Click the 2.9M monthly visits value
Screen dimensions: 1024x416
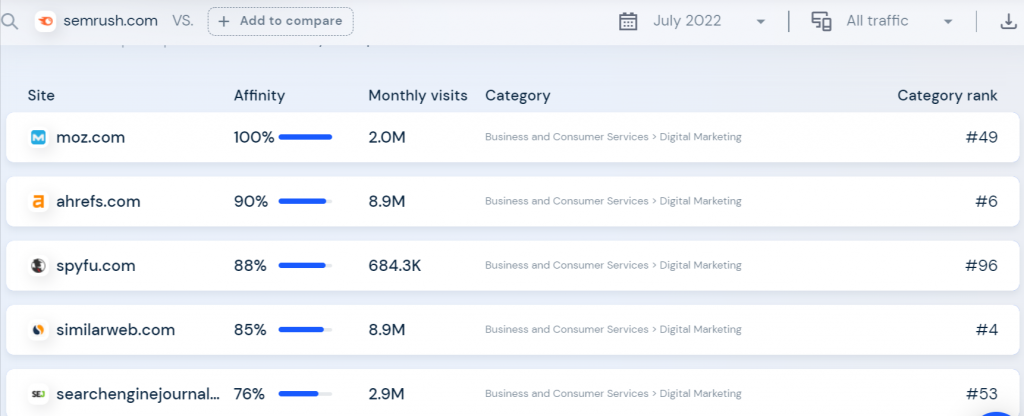pyautogui.click(x=387, y=394)
